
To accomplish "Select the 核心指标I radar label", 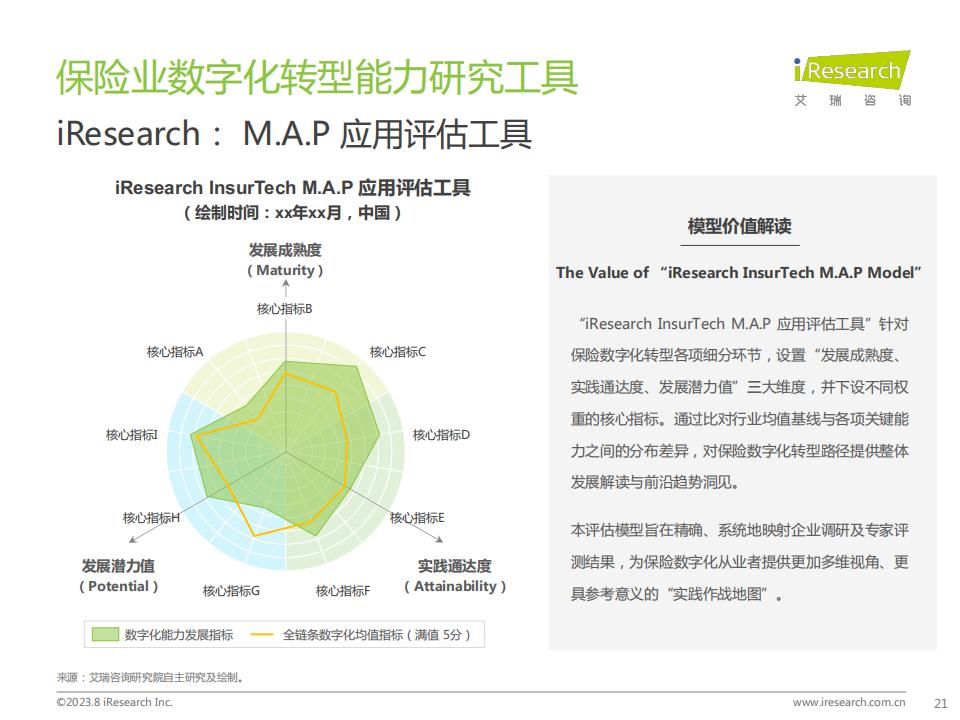I will (132, 435).
